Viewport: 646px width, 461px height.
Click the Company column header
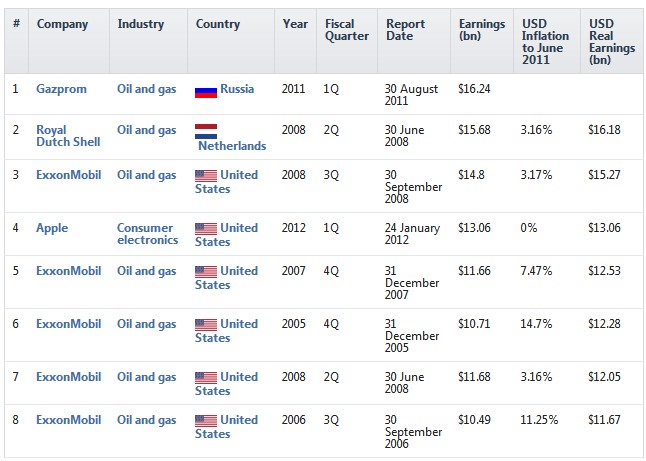(x=63, y=24)
